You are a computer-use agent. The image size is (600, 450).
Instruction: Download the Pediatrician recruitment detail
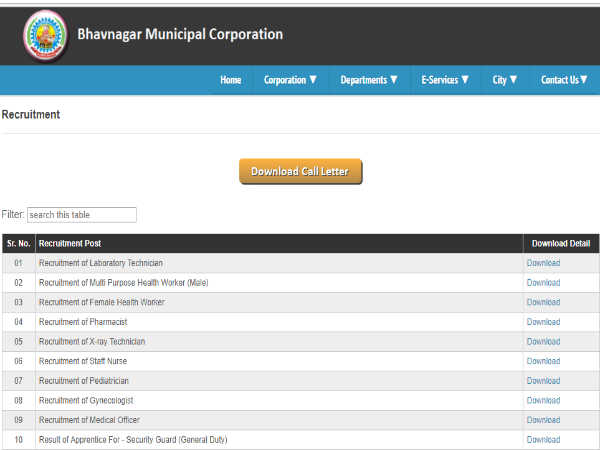click(543, 381)
